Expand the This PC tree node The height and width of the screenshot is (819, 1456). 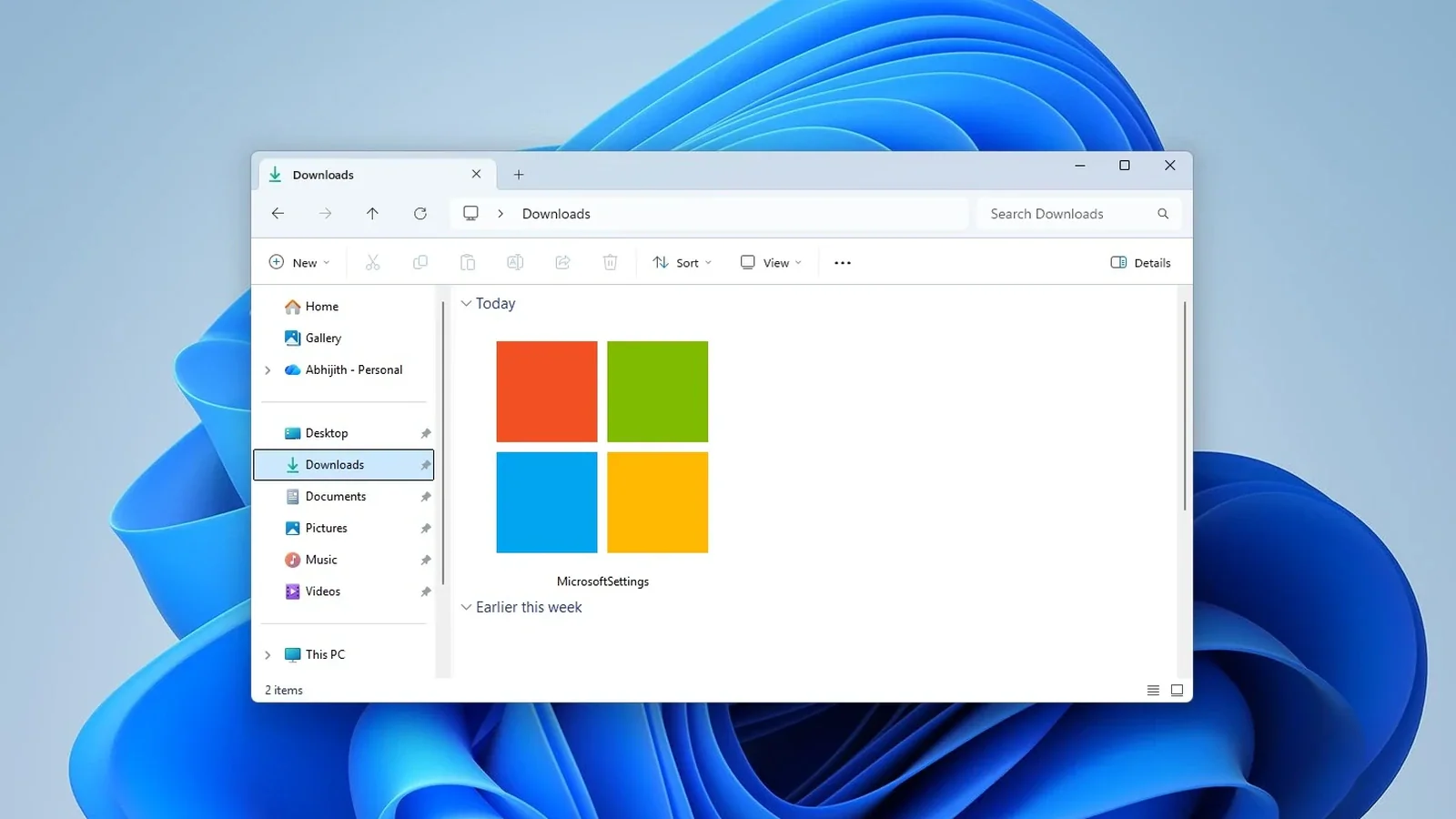coord(268,654)
